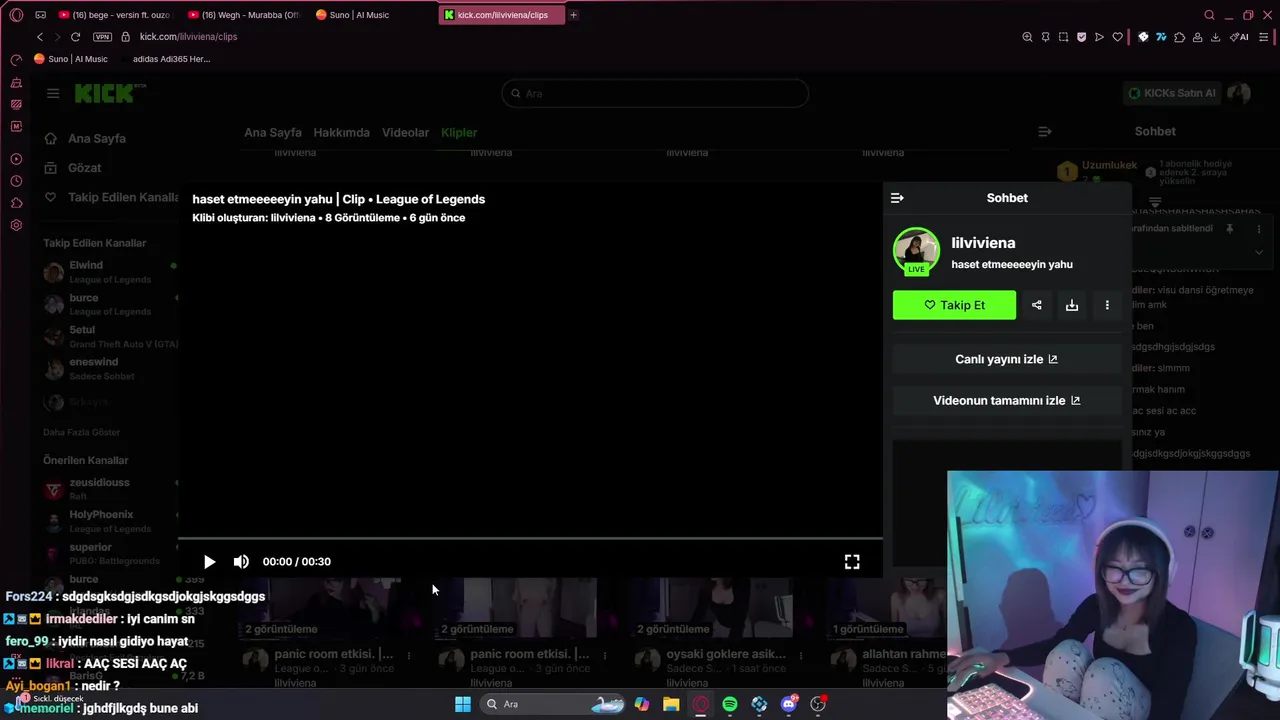Enter fullscreen mode for the clip
This screenshot has height=720, width=1280.
(x=852, y=562)
